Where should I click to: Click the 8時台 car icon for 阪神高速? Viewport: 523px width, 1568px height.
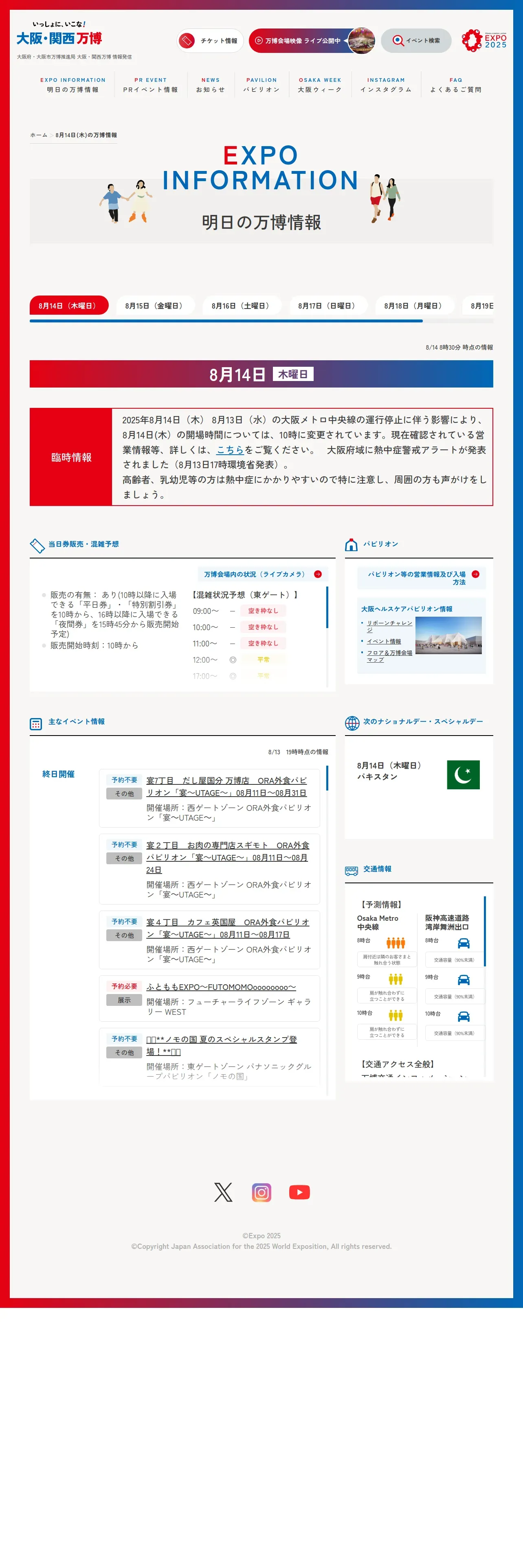tap(464, 943)
